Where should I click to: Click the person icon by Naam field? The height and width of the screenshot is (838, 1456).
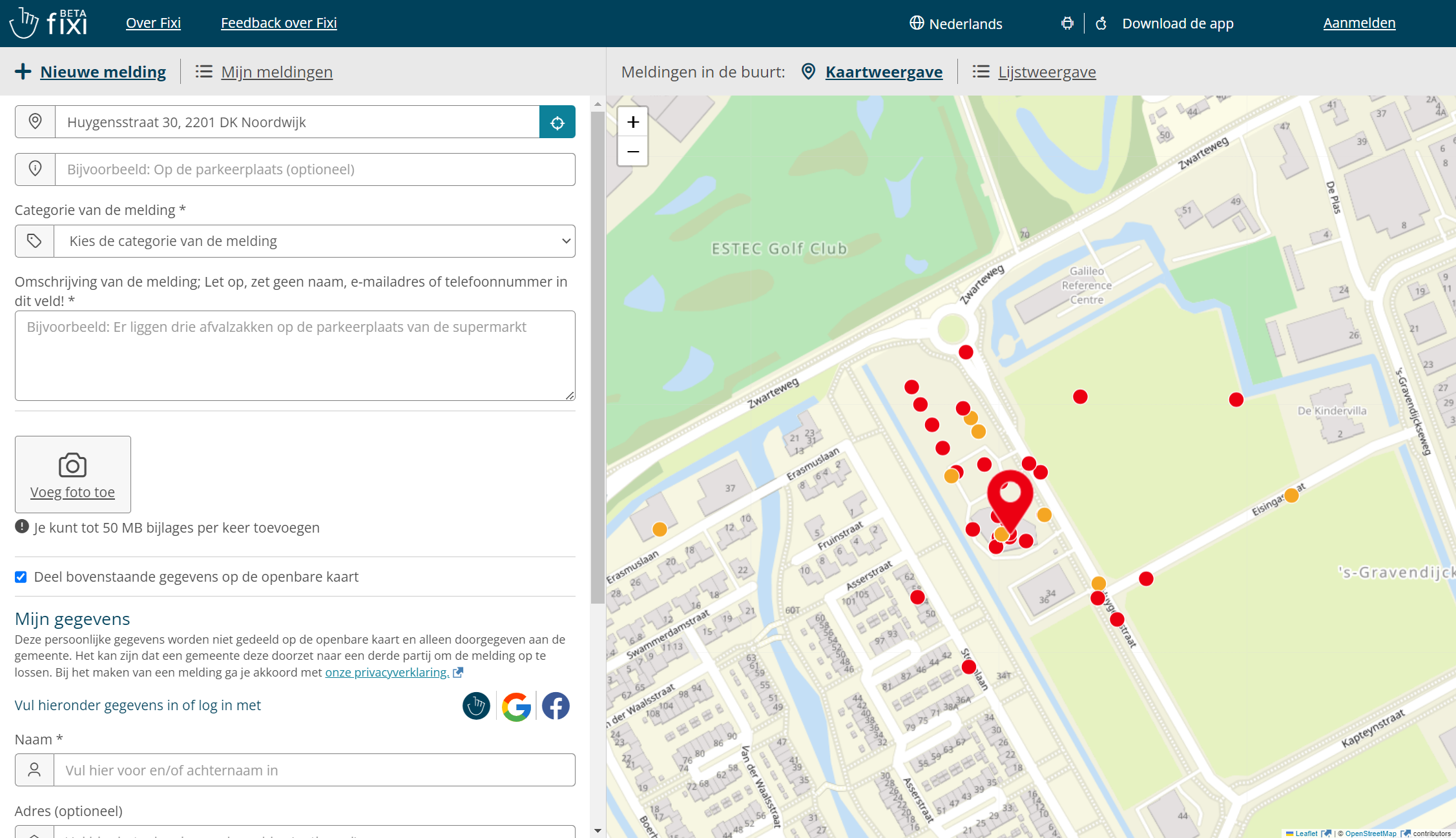click(35, 770)
